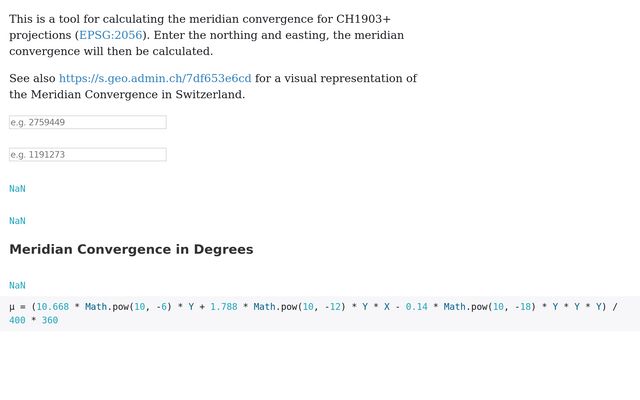Click the -6 exponent in the formula

click(x=163, y=307)
